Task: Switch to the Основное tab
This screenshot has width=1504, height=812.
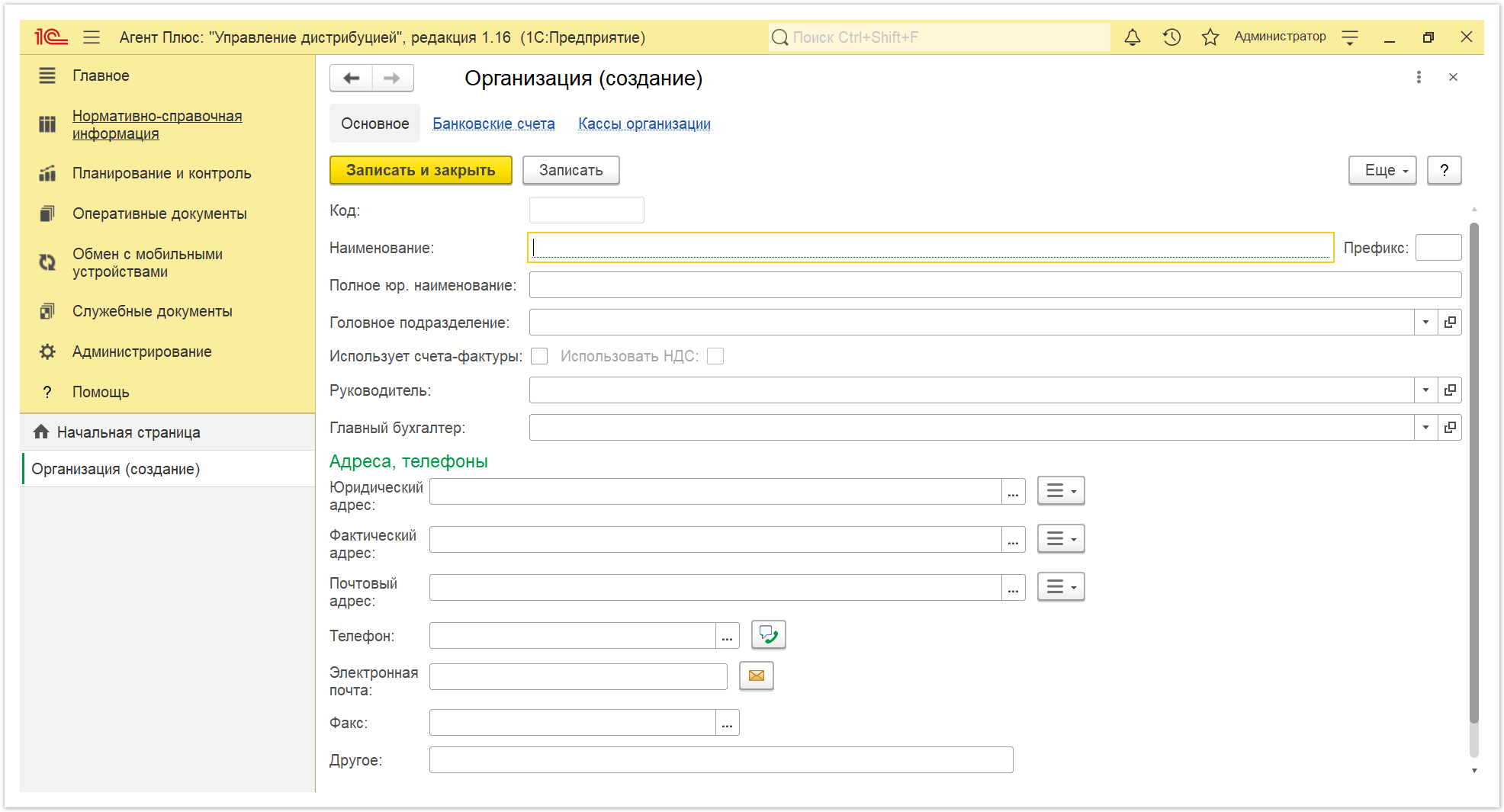Action: coord(374,124)
